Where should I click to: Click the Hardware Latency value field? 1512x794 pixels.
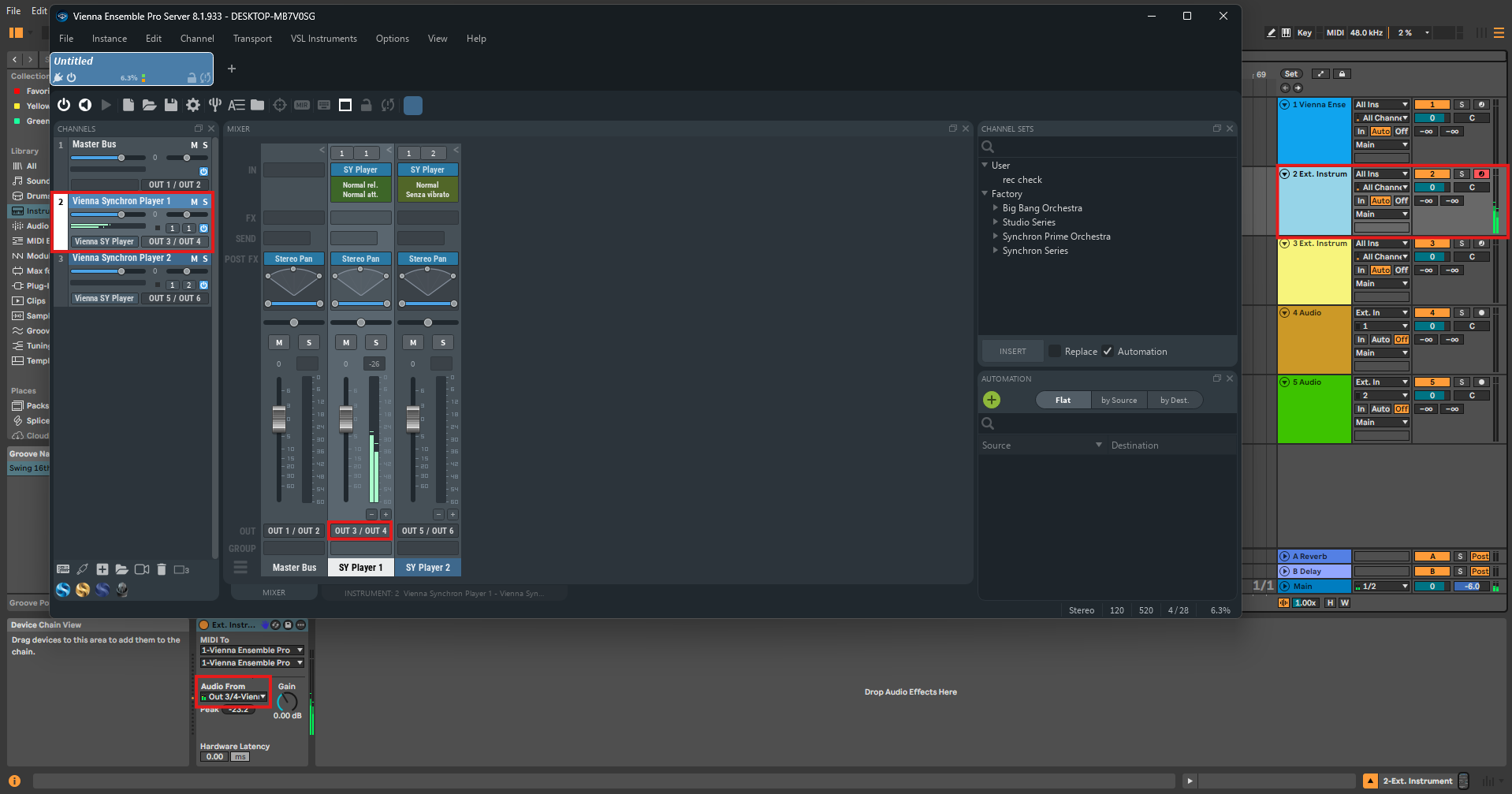[214, 757]
